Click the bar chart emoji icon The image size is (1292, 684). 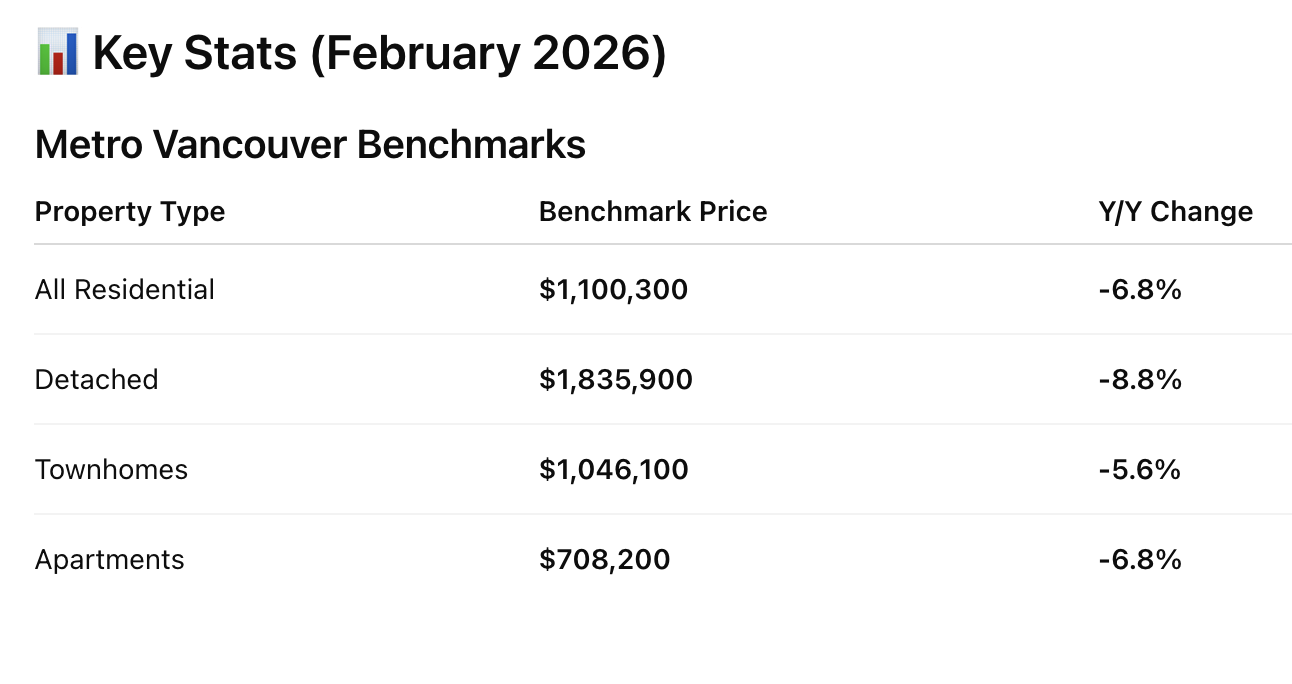pos(57,51)
